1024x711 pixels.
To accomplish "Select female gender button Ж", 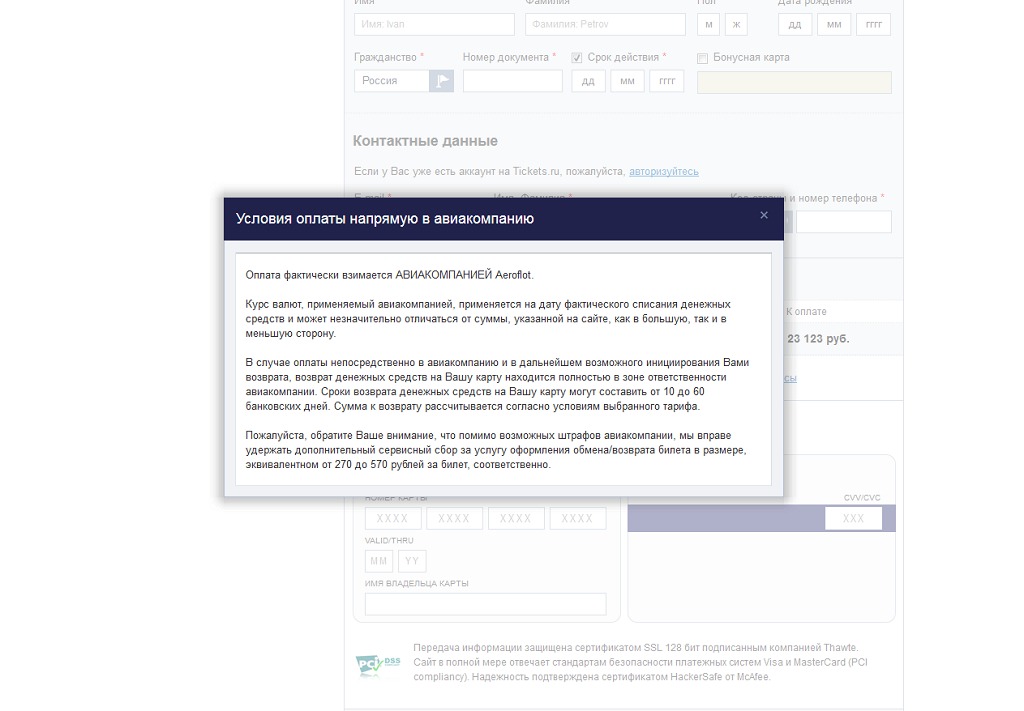I will tap(737, 24).
